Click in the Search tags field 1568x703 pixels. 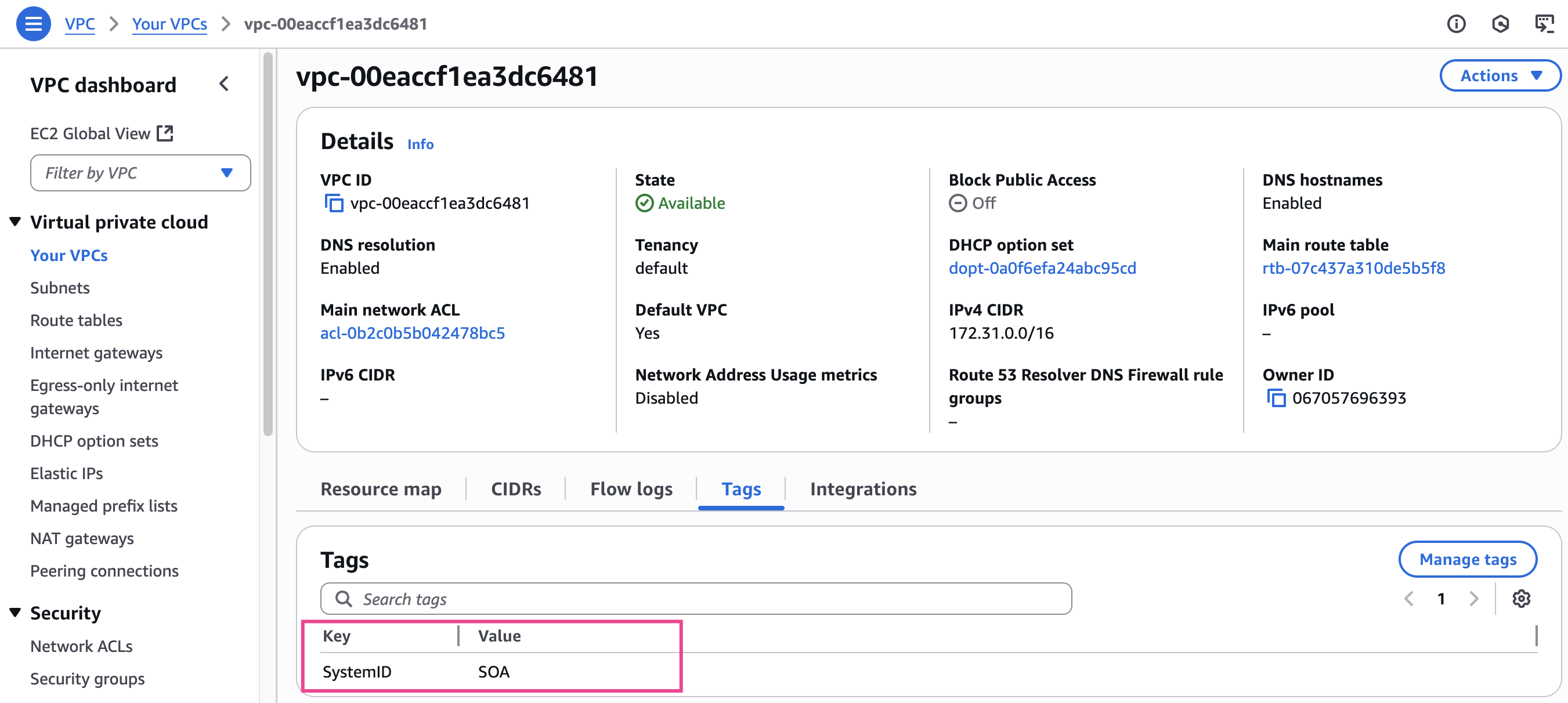click(x=695, y=599)
